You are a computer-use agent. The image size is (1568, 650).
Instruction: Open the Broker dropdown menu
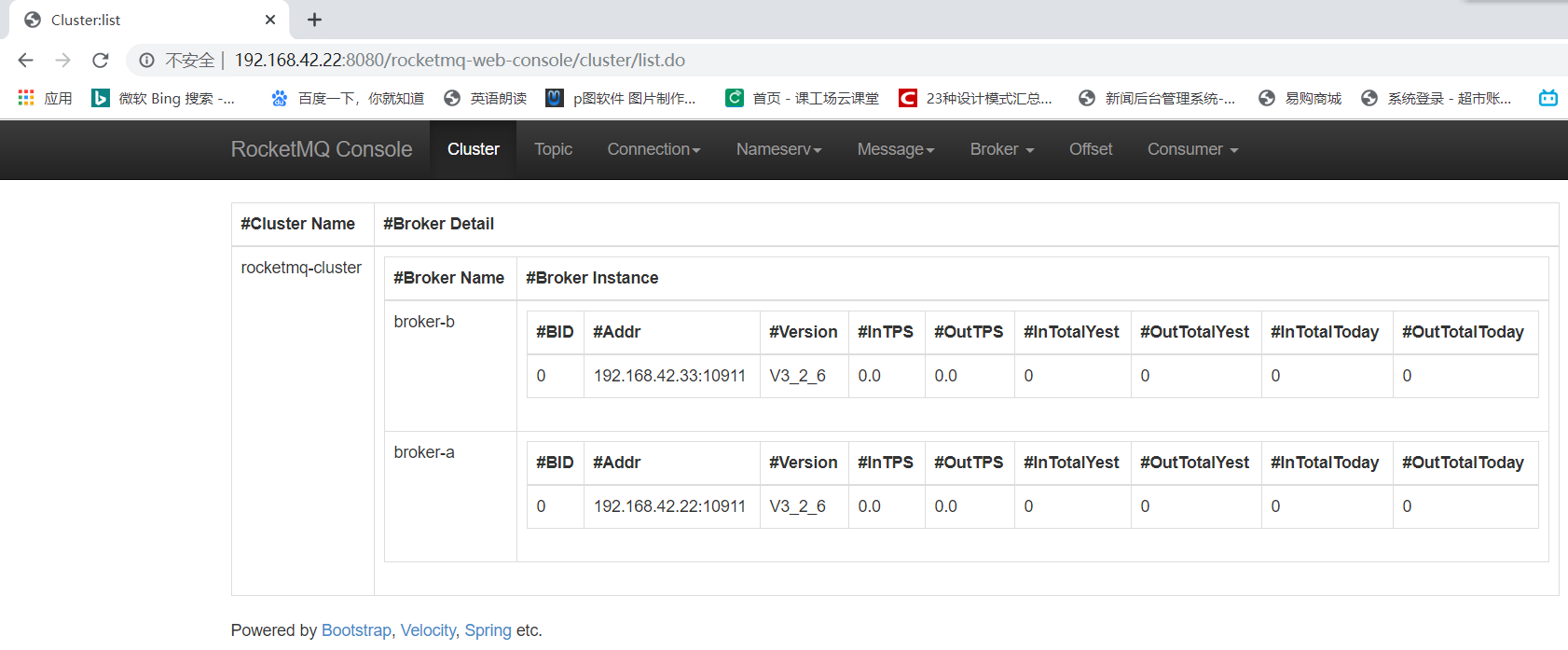pyautogui.click(x=1001, y=149)
